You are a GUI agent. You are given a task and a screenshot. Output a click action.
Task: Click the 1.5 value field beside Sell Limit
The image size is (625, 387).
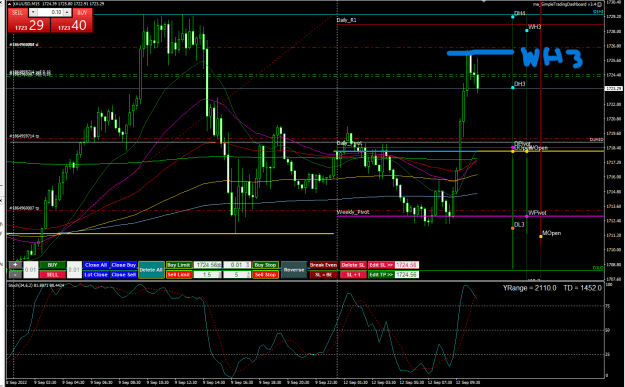[x=208, y=275]
